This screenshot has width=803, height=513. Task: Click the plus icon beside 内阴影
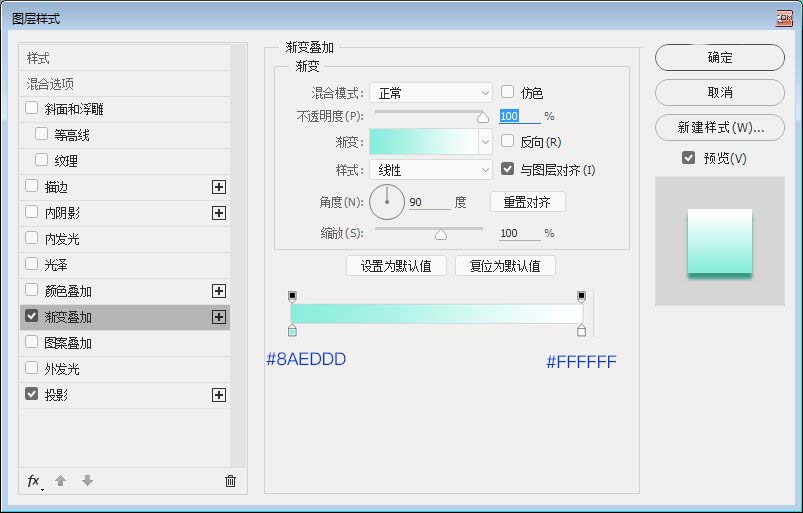tap(219, 213)
